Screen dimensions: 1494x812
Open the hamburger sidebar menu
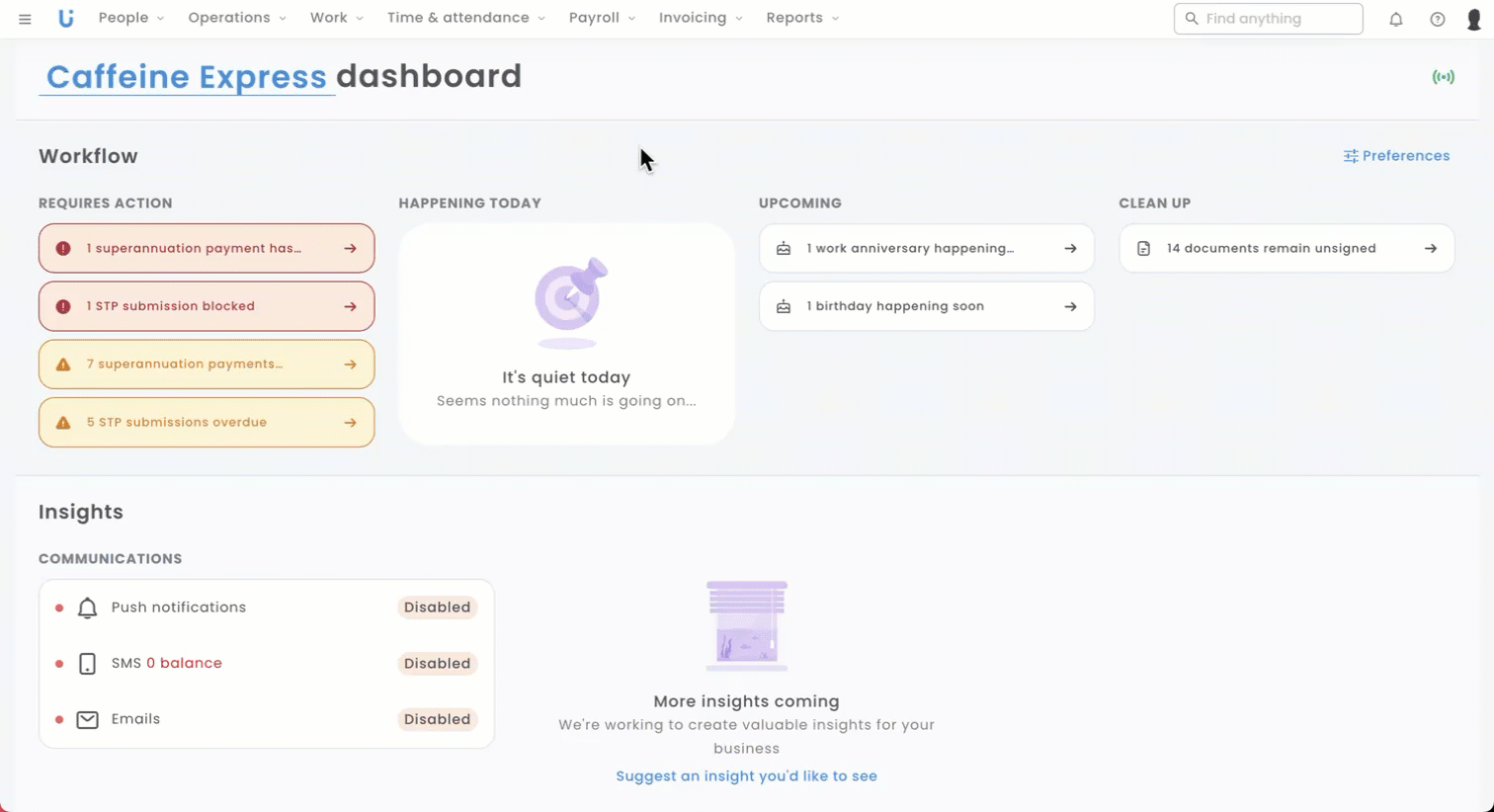pos(25,19)
